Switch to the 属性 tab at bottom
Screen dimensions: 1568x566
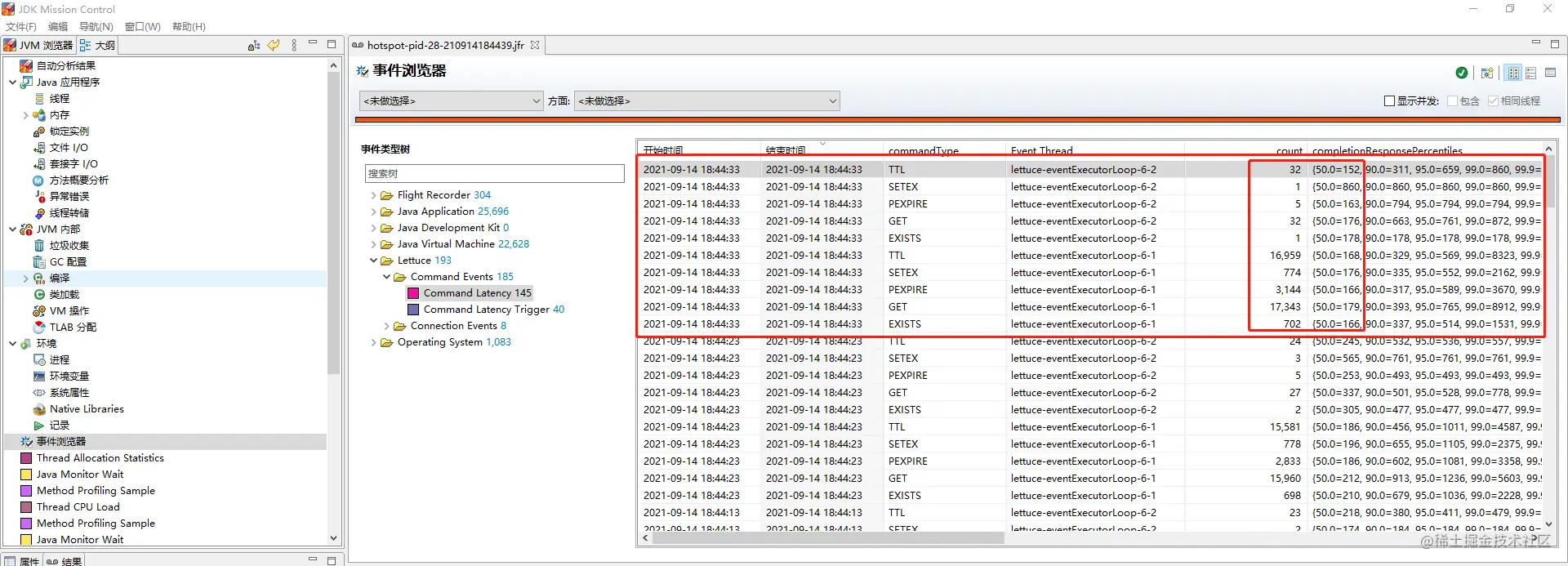pos(22,560)
